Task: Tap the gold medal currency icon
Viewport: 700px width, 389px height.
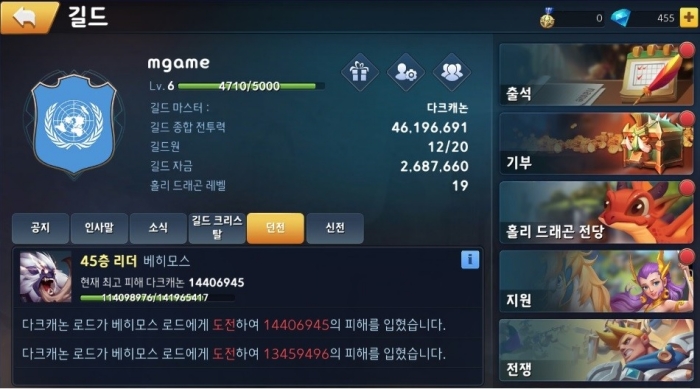Action: [548, 18]
